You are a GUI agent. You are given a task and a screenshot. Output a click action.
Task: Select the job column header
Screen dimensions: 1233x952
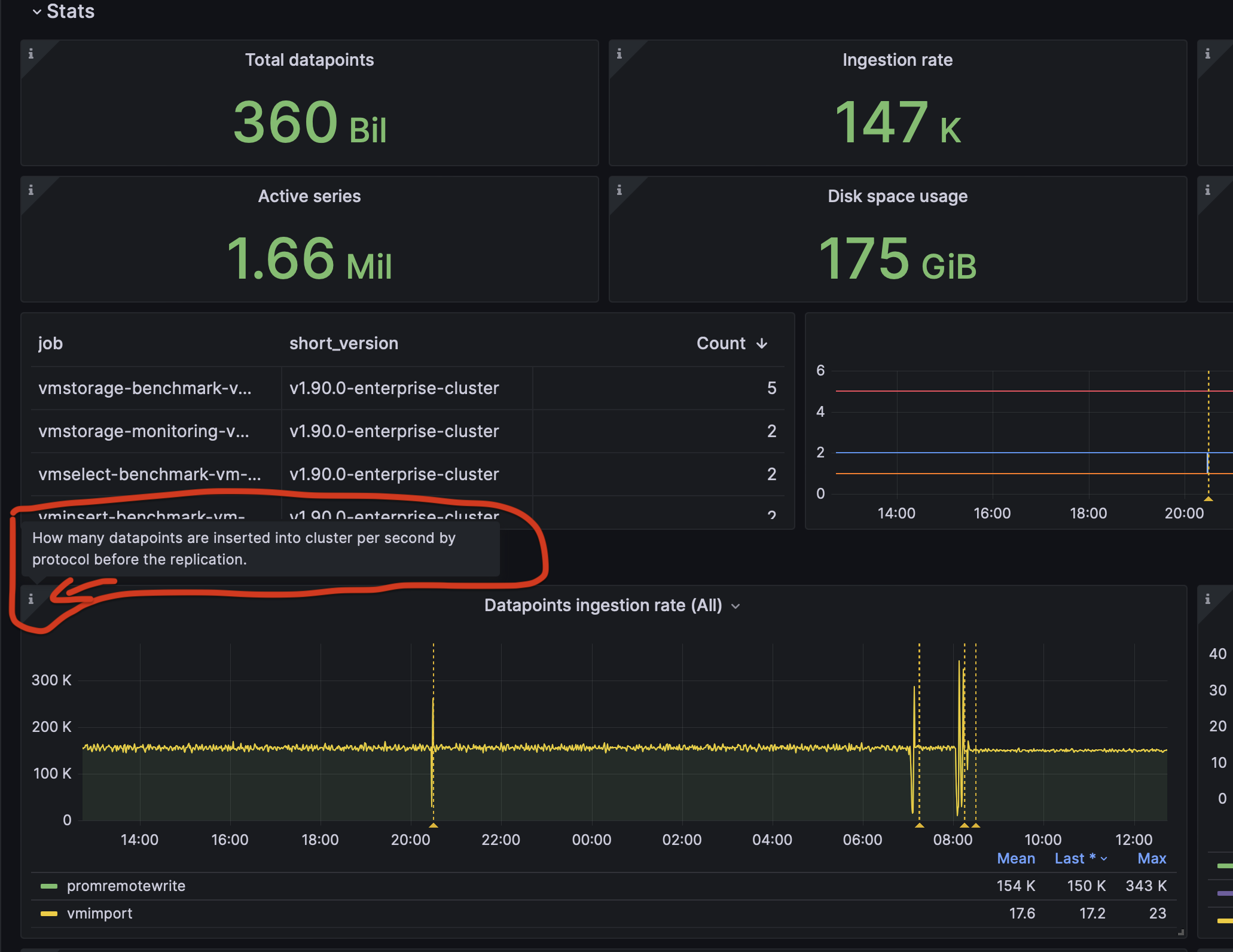pos(50,343)
